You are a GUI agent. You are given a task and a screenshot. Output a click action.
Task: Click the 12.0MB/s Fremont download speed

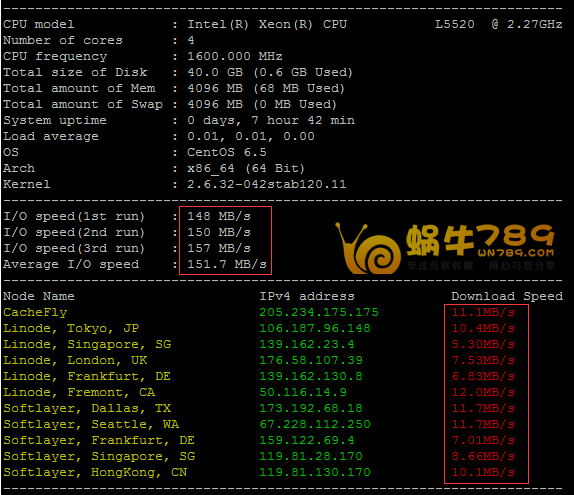[483, 392]
